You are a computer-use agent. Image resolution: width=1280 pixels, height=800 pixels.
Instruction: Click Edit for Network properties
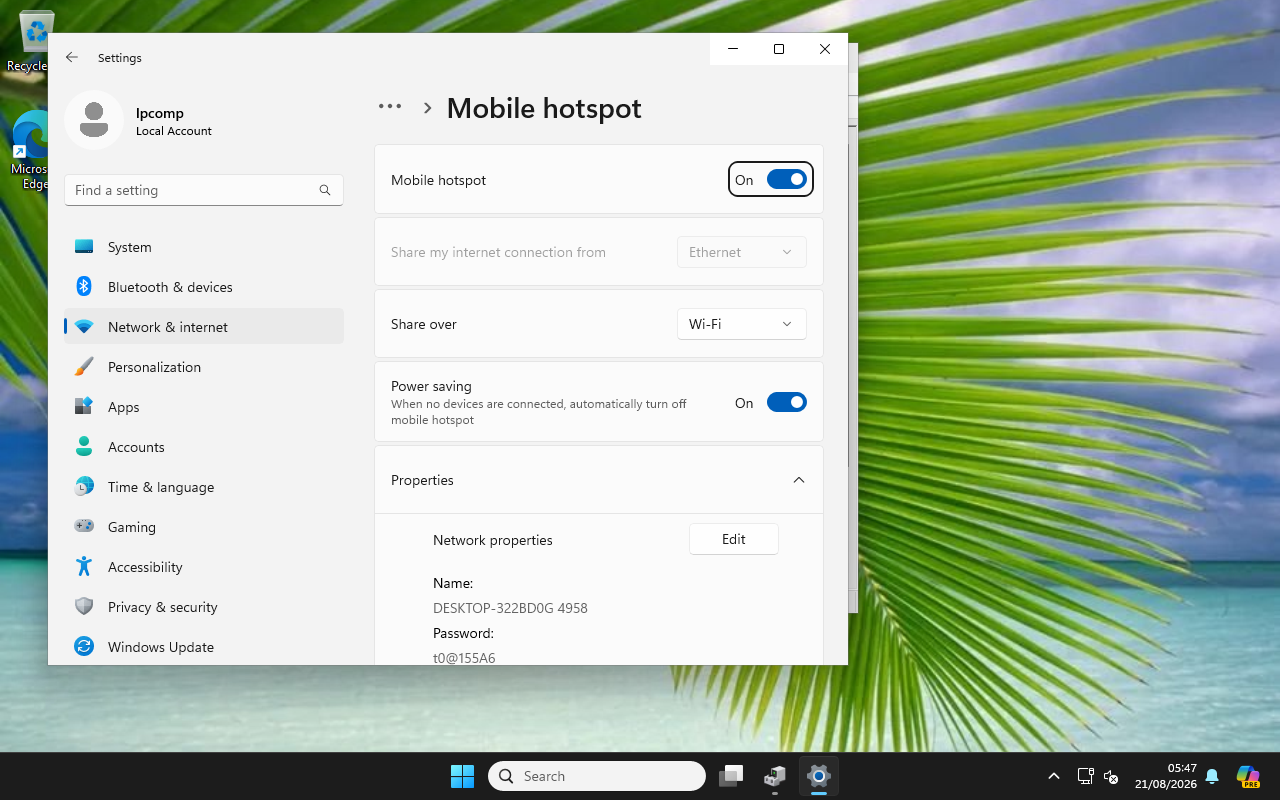pos(734,539)
